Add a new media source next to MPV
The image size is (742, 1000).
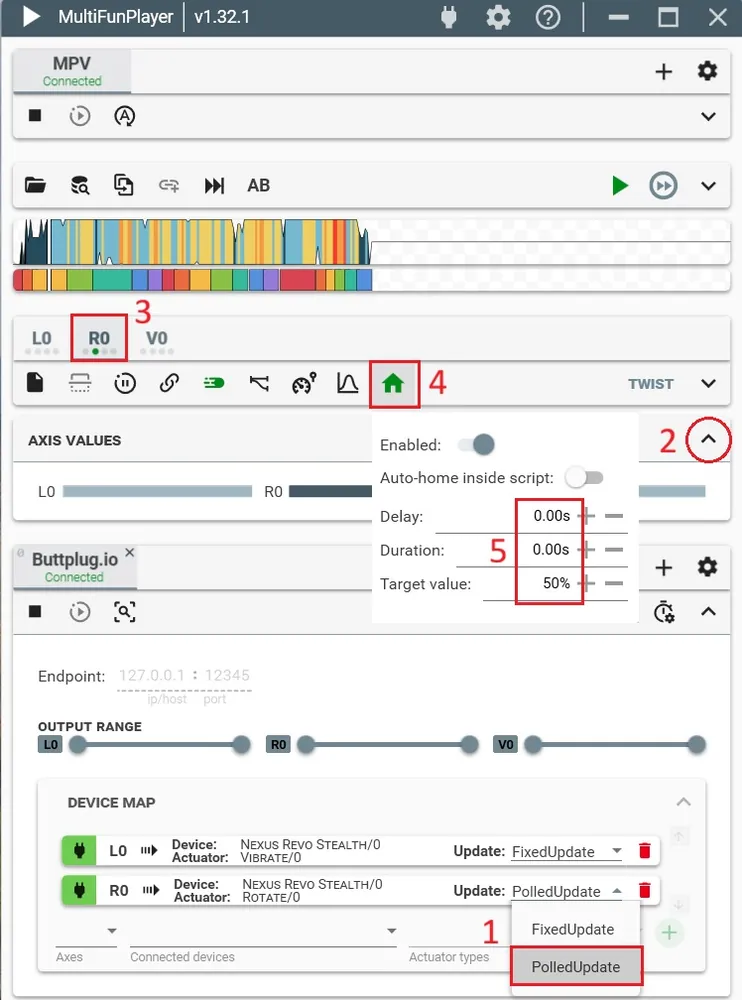(x=664, y=71)
